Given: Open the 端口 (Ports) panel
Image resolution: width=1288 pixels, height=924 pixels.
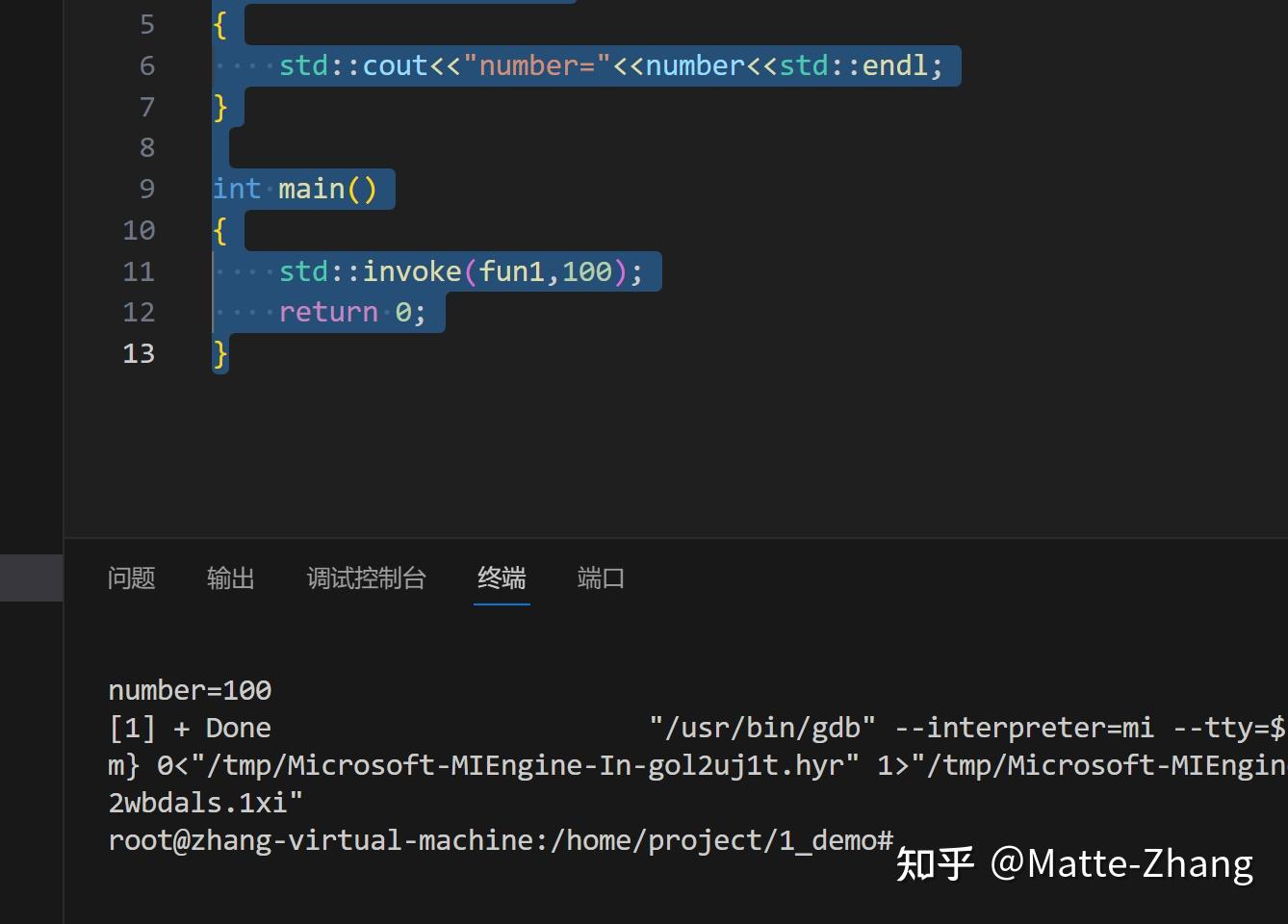Looking at the screenshot, I should coord(600,577).
